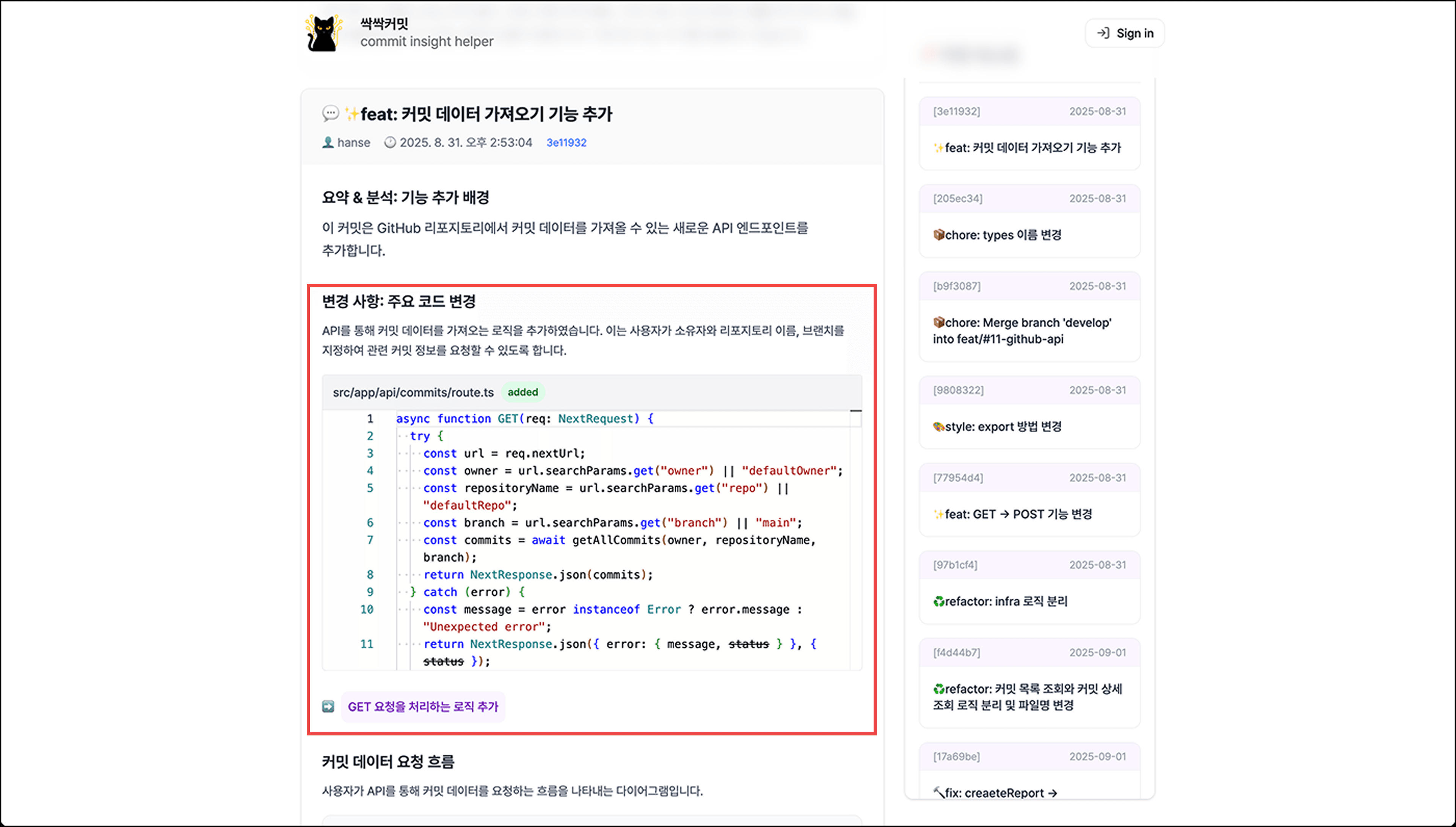1456x827 pixels.
Task: Expand "GET 요청을 처리하는 로직 추가" section
Action: [423, 706]
